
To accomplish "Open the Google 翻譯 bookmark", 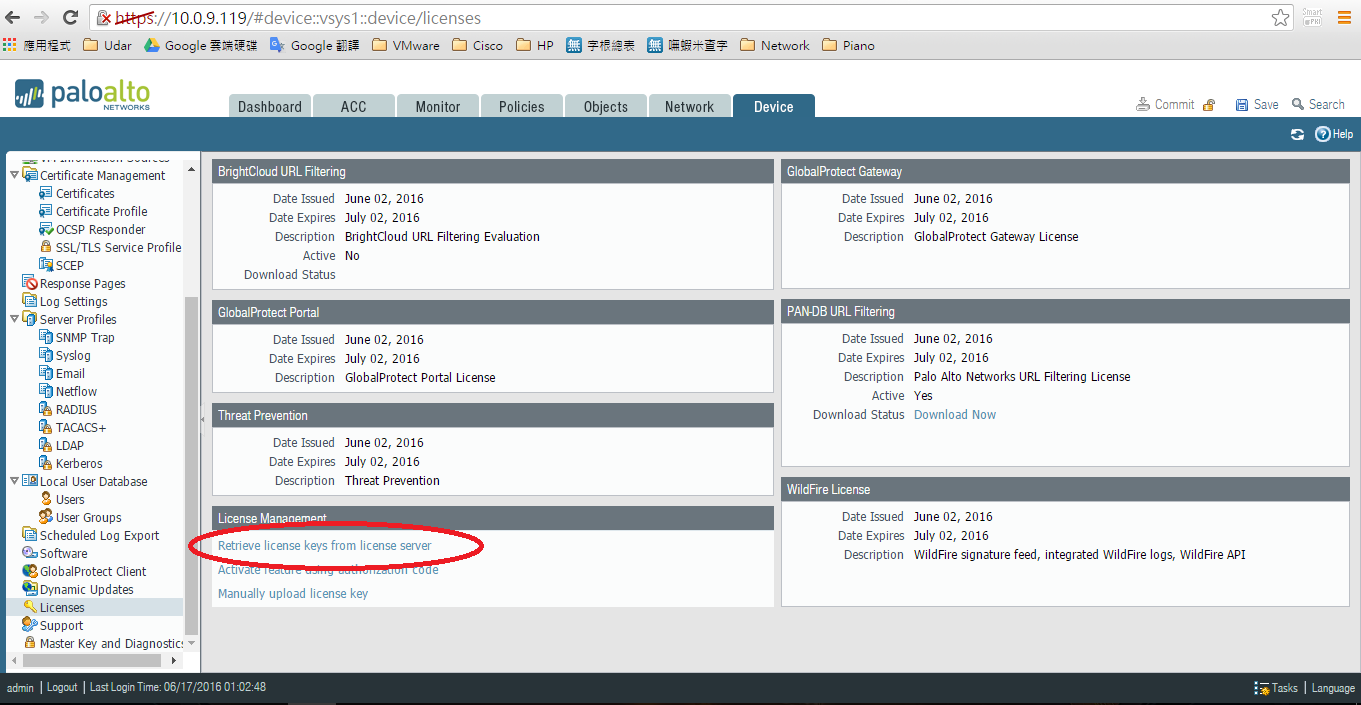I will (314, 45).
